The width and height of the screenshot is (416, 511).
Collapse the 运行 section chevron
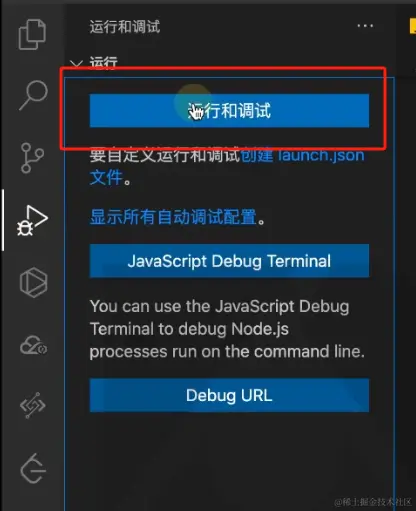point(76,63)
